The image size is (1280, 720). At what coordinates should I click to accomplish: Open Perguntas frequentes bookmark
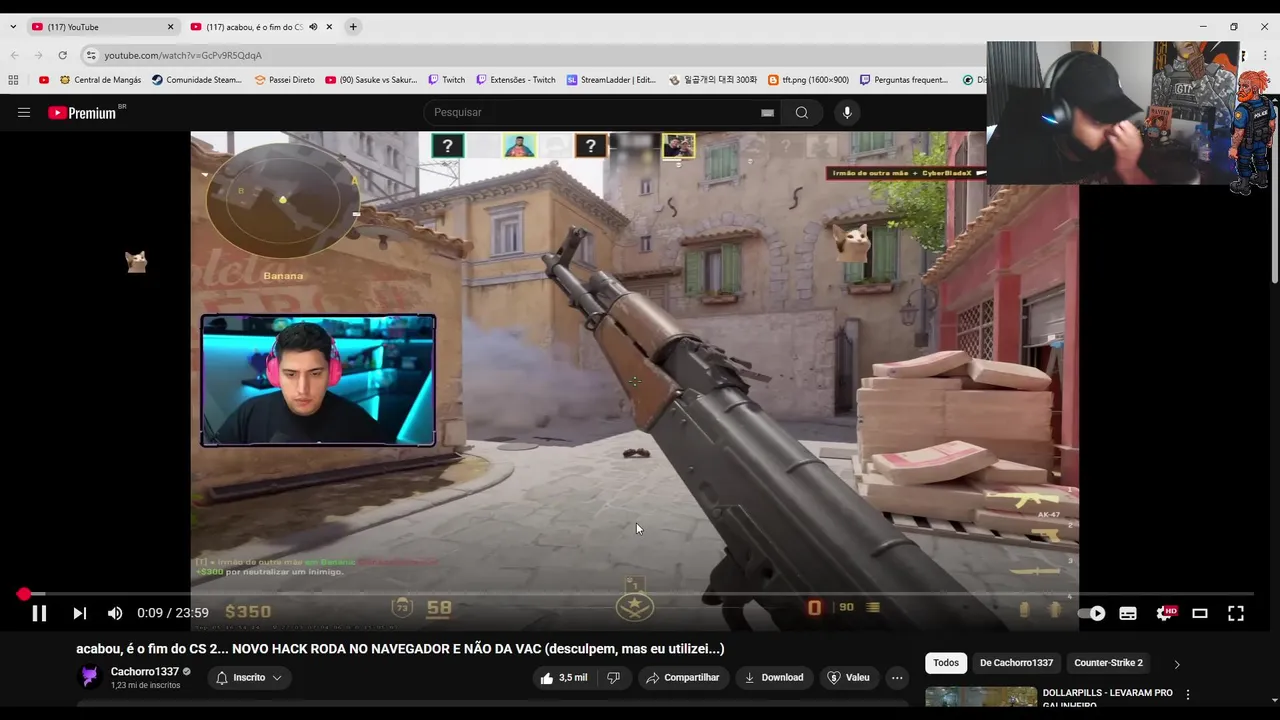coord(904,80)
